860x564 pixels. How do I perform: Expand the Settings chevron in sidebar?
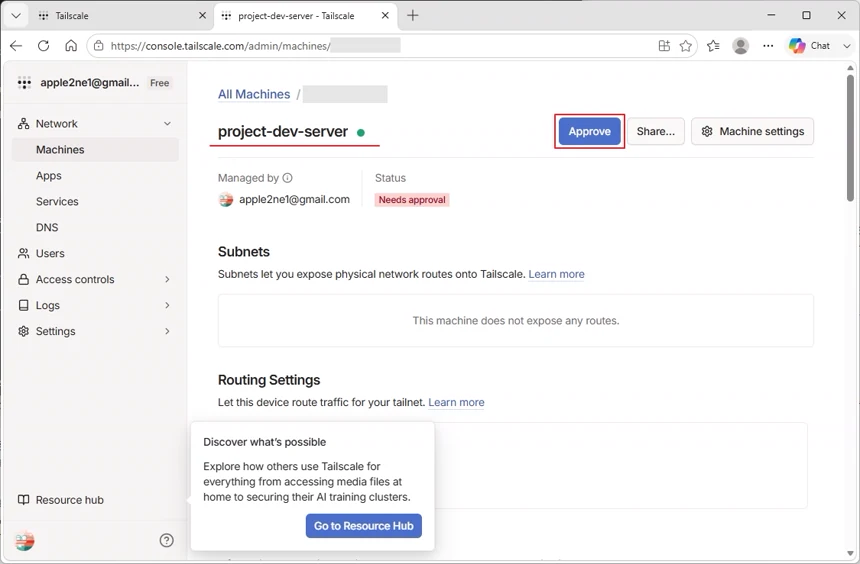[167, 331]
